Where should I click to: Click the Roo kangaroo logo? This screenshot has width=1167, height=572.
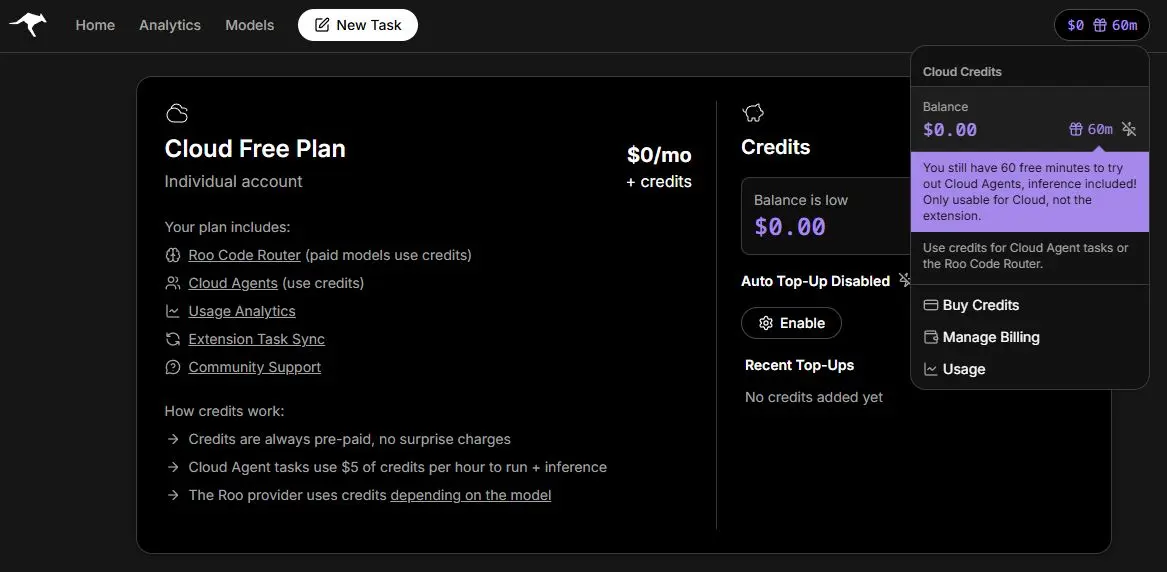coord(28,25)
